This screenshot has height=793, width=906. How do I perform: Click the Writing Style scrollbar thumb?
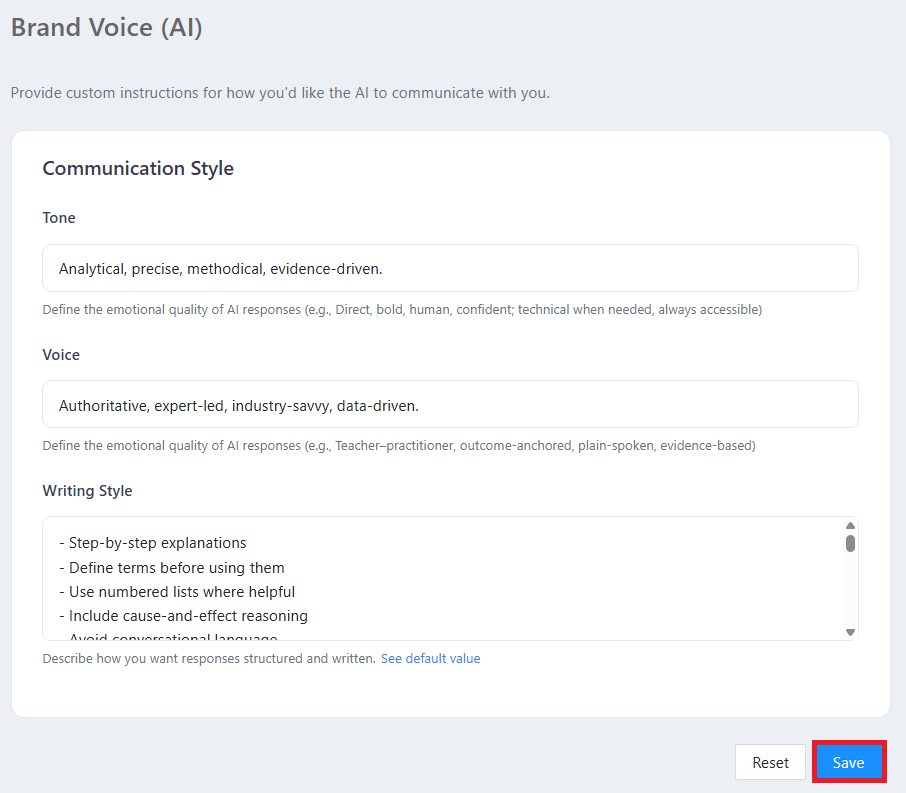click(x=850, y=543)
